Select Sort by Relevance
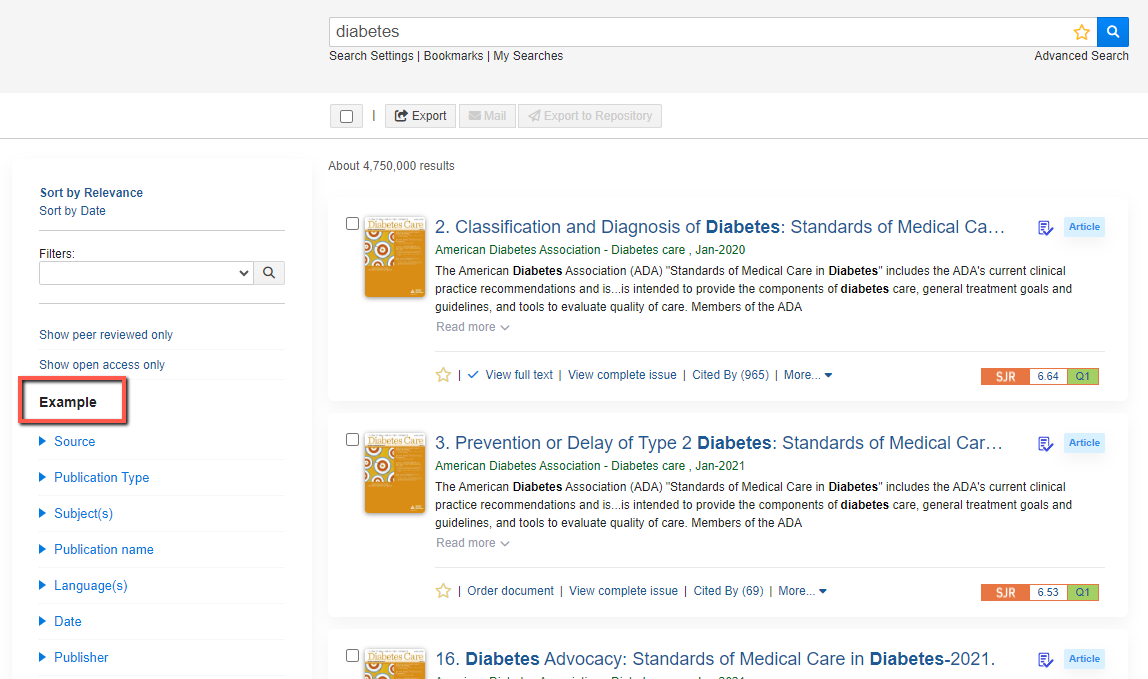Viewport: 1148px width, 679px height. tap(91, 193)
